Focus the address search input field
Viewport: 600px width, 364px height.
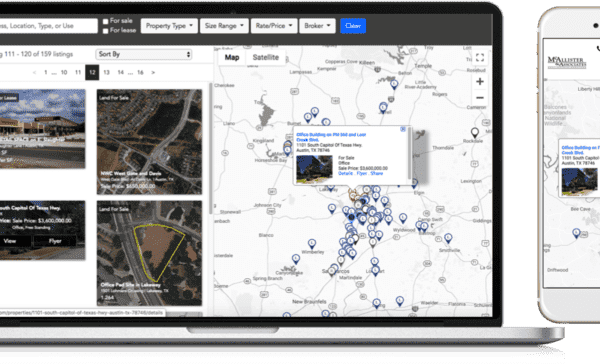tap(48, 26)
